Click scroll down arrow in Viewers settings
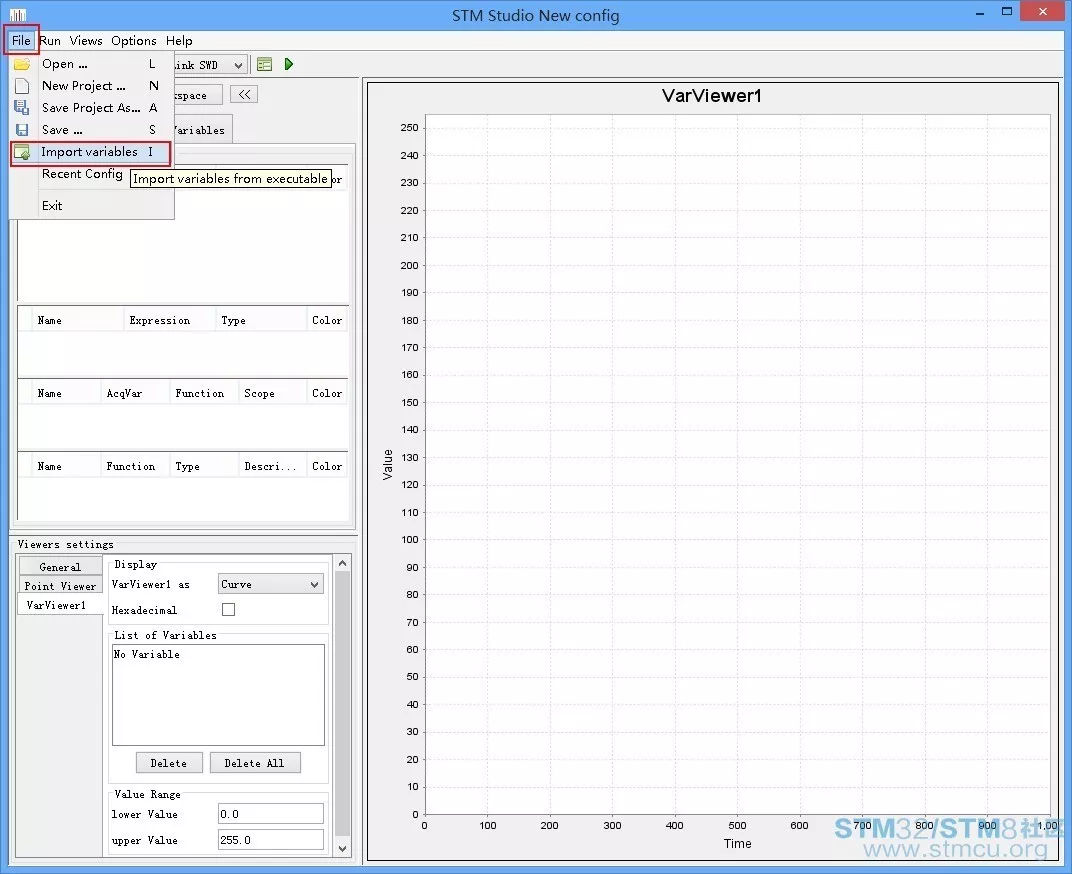 [x=343, y=848]
